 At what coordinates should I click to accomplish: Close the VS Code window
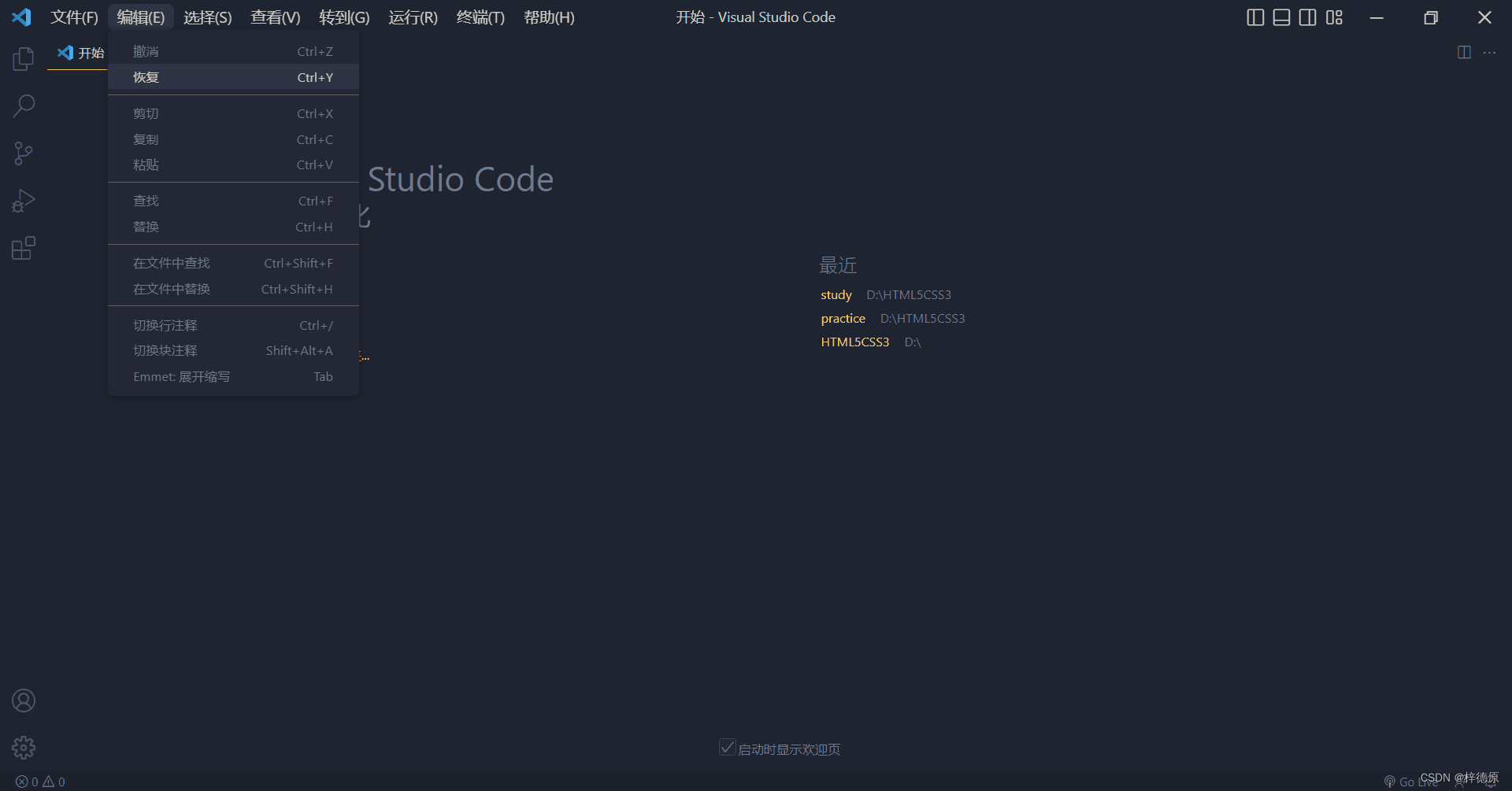pyautogui.click(x=1484, y=17)
